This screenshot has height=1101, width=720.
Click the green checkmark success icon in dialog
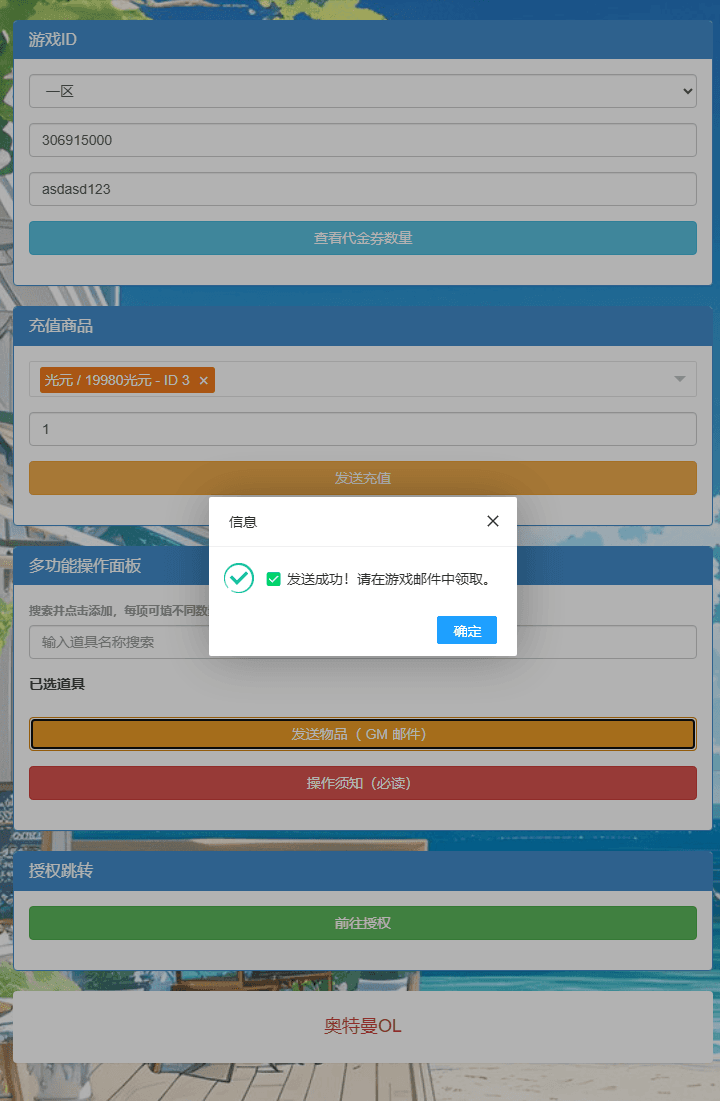click(x=239, y=578)
